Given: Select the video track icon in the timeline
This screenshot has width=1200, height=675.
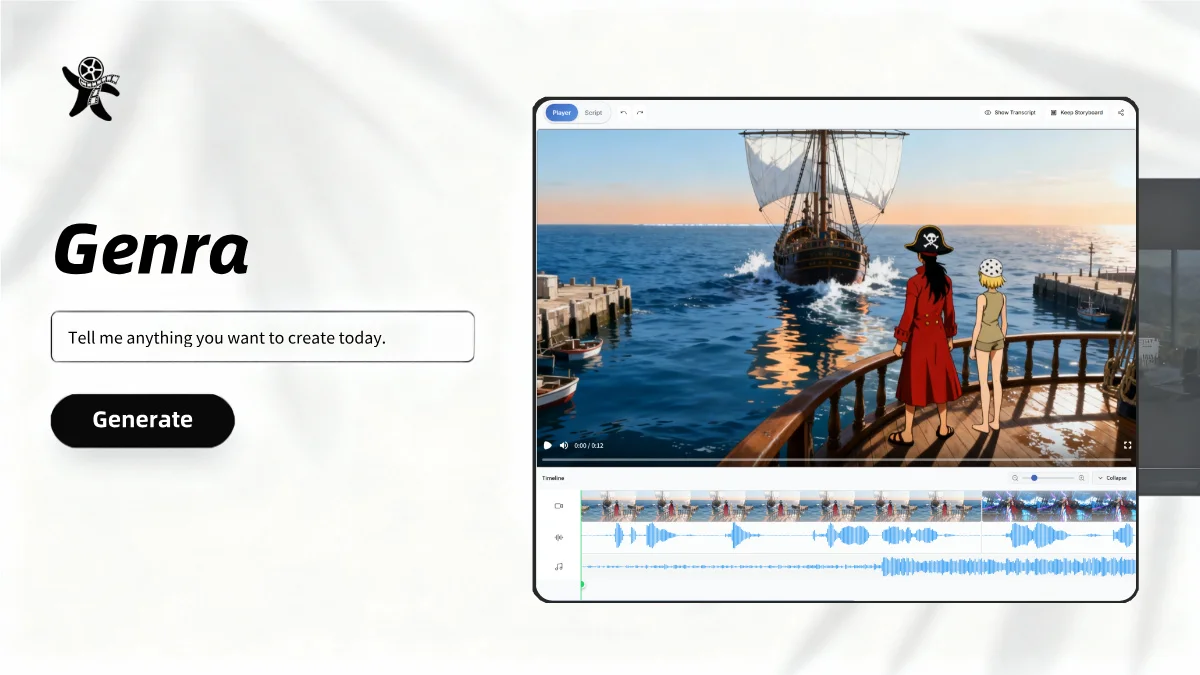Looking at the screenshot, I should pos(558,505).
